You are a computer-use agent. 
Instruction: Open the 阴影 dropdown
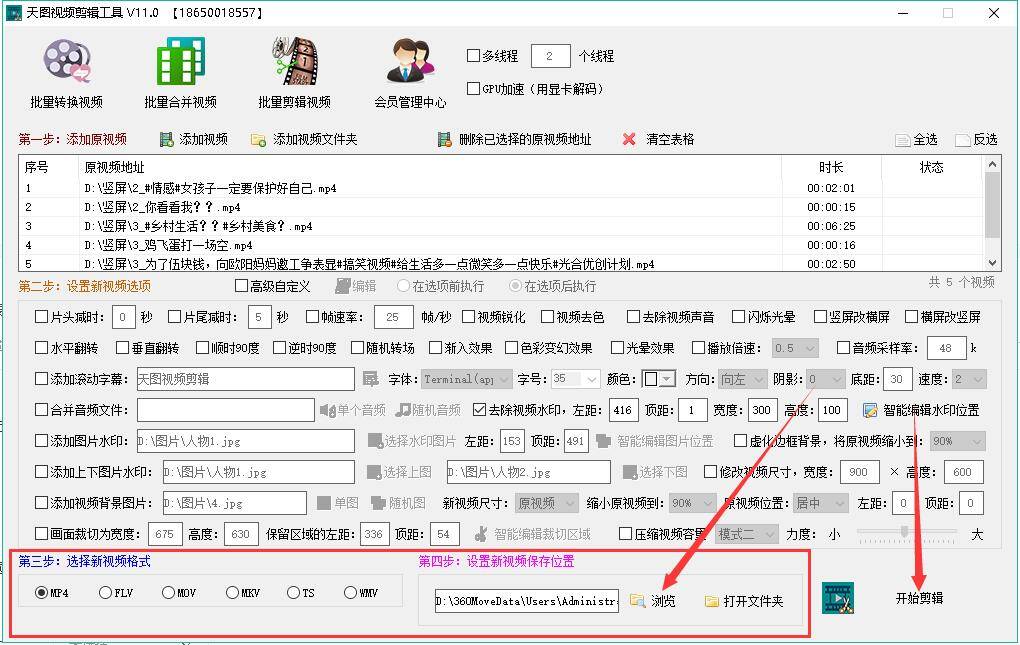[x=825, y=379]
